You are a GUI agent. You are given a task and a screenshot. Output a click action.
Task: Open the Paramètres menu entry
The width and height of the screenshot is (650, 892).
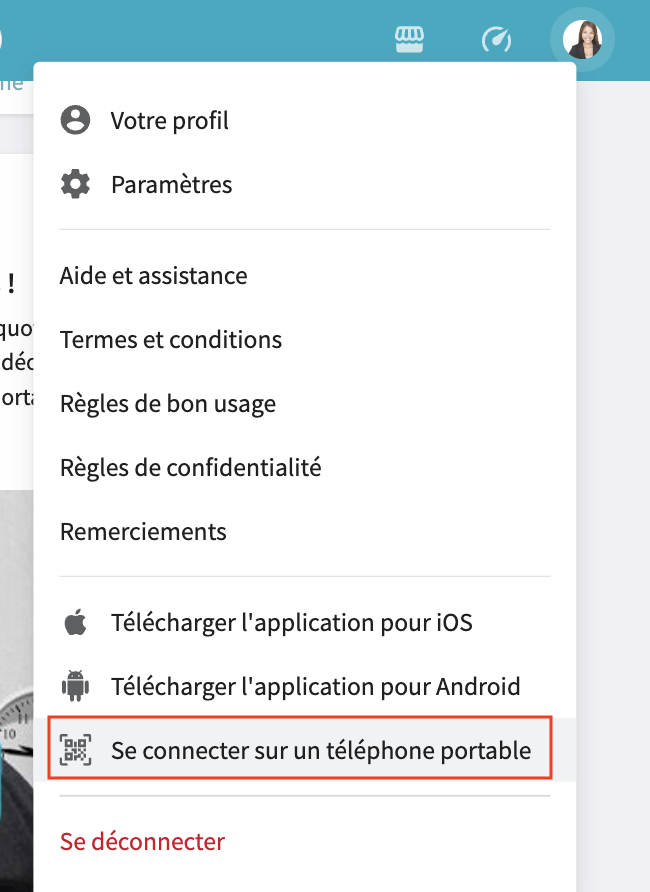tap(172, 184)
